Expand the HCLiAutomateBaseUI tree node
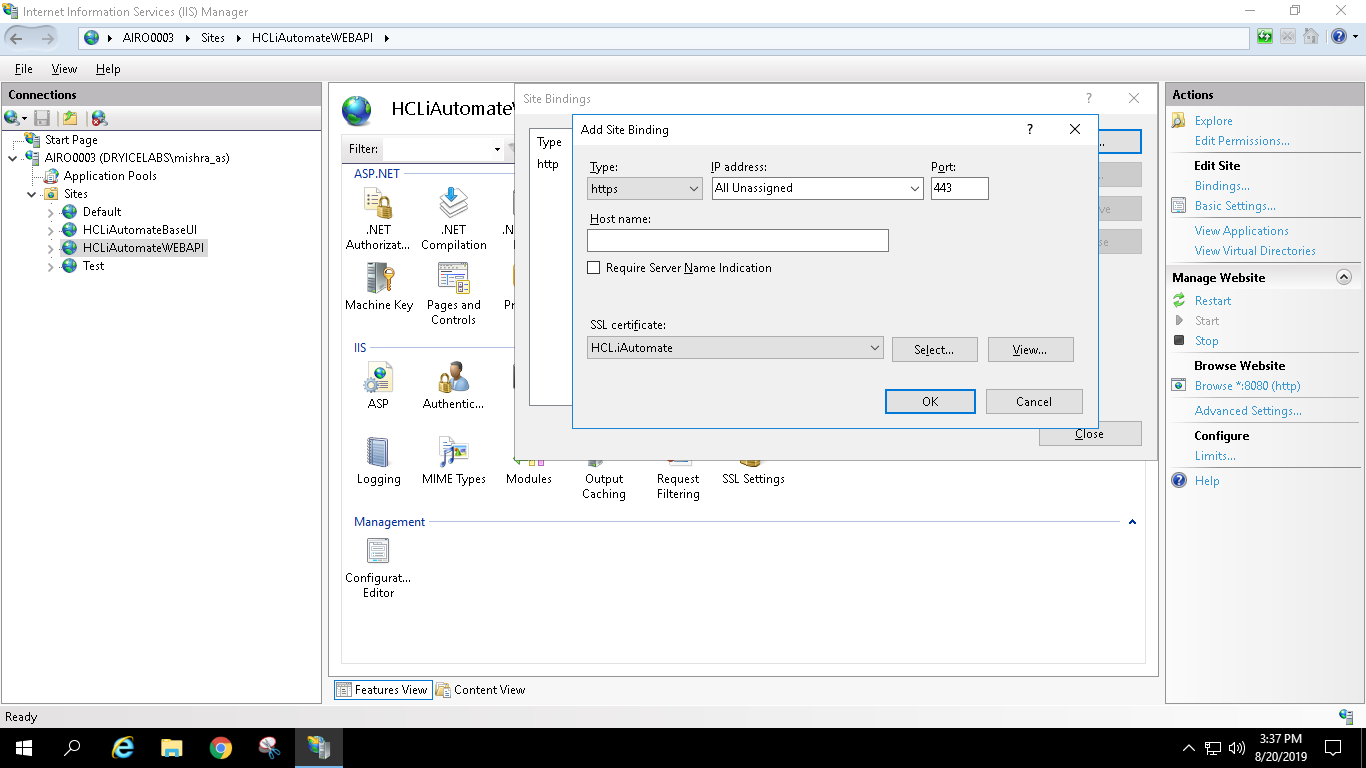Image resolution: width=1366 pixels, height=768 pixels. [x=51, y=231]
